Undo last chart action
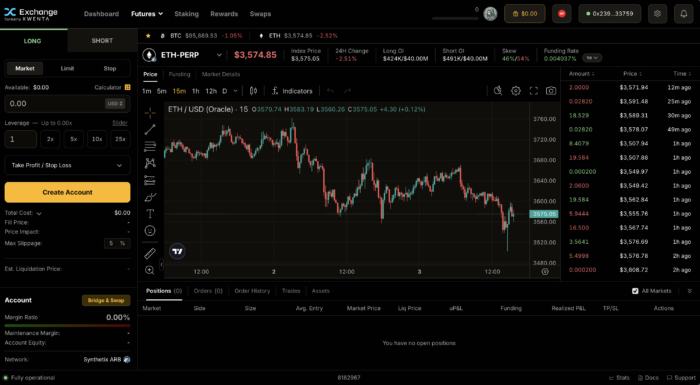This screenshot has width=700, height=385. click(330, 91)
